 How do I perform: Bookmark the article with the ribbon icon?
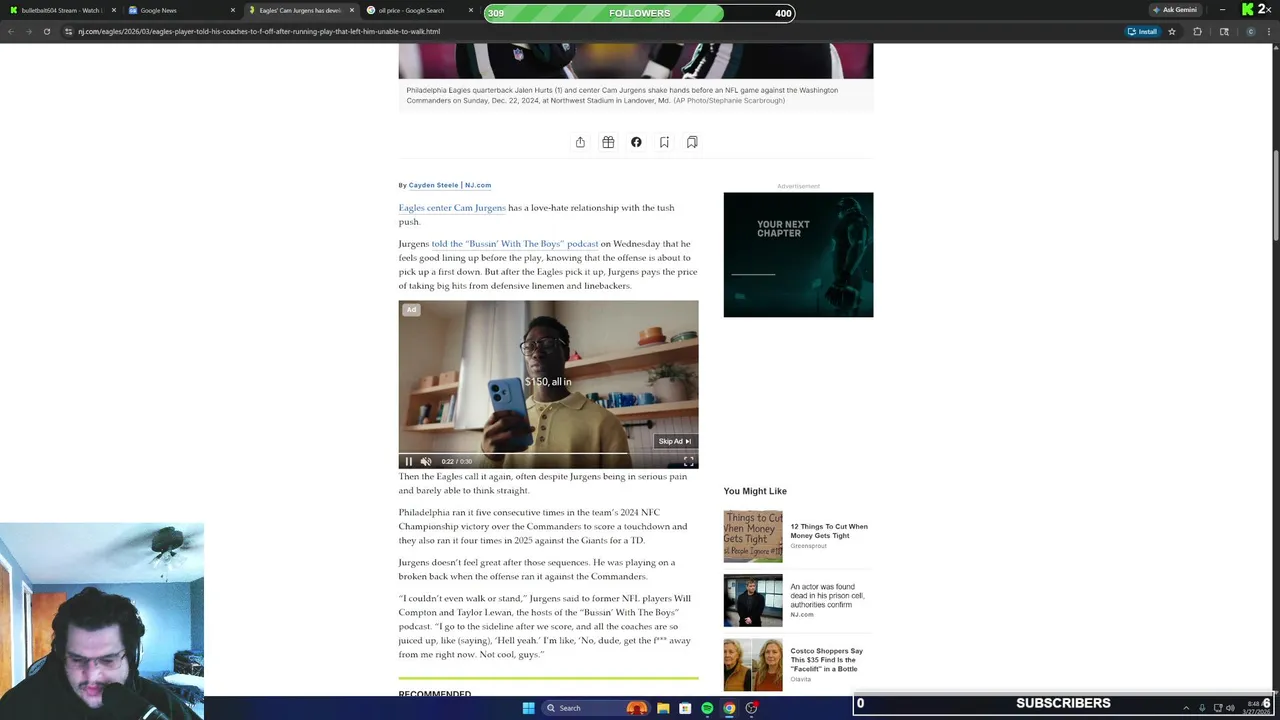(664, 142)
